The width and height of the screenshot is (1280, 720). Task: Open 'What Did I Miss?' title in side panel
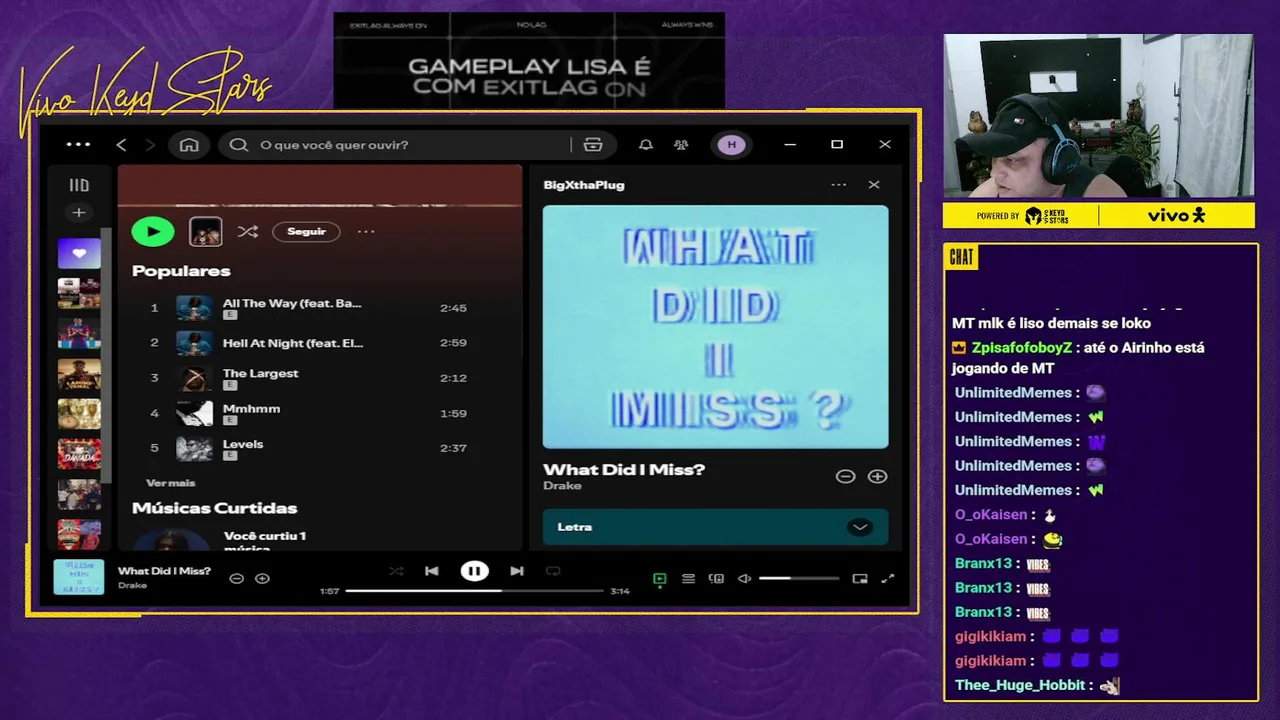(x=624, y=469)
